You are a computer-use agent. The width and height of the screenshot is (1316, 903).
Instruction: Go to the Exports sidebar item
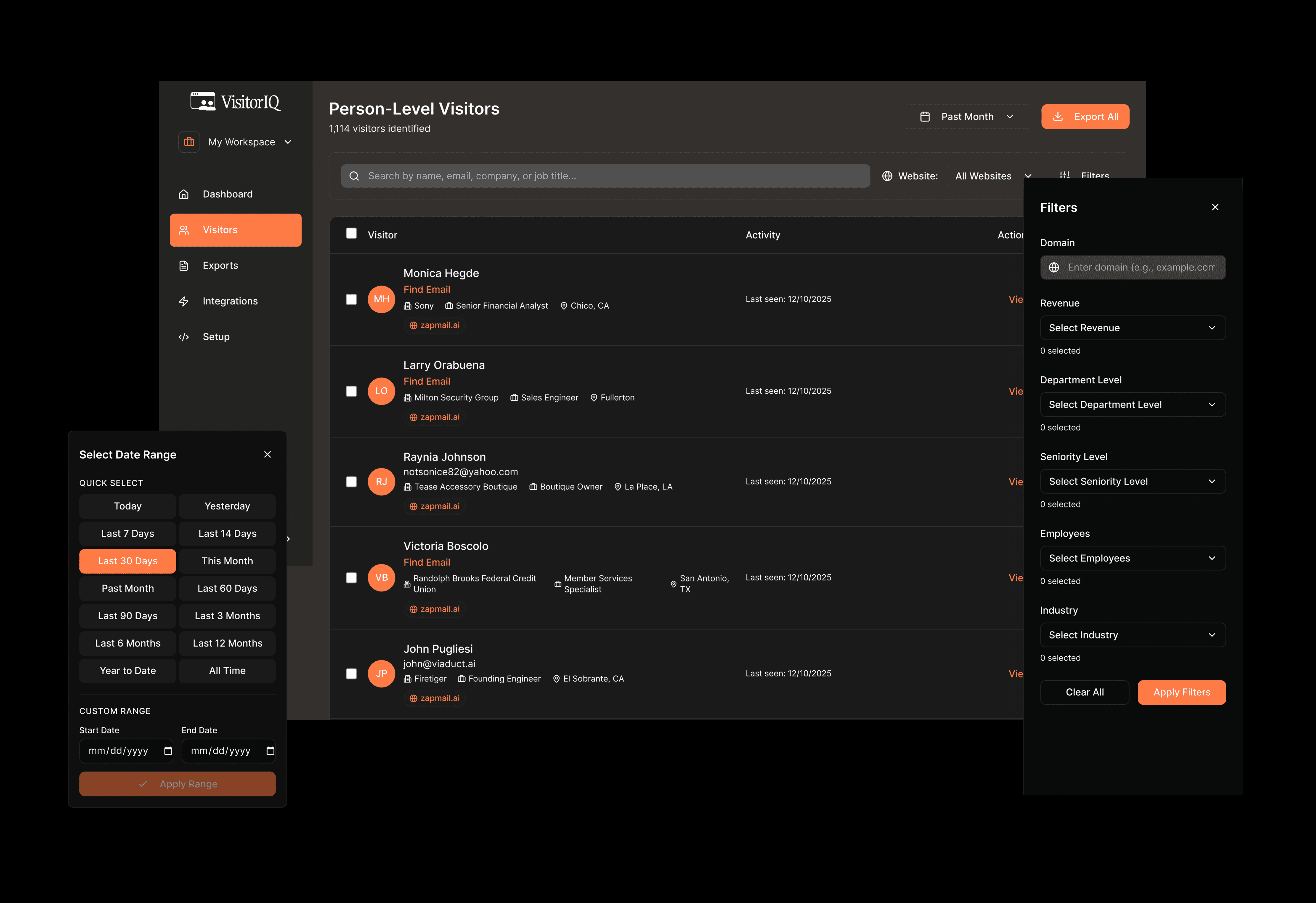[220, 266]
